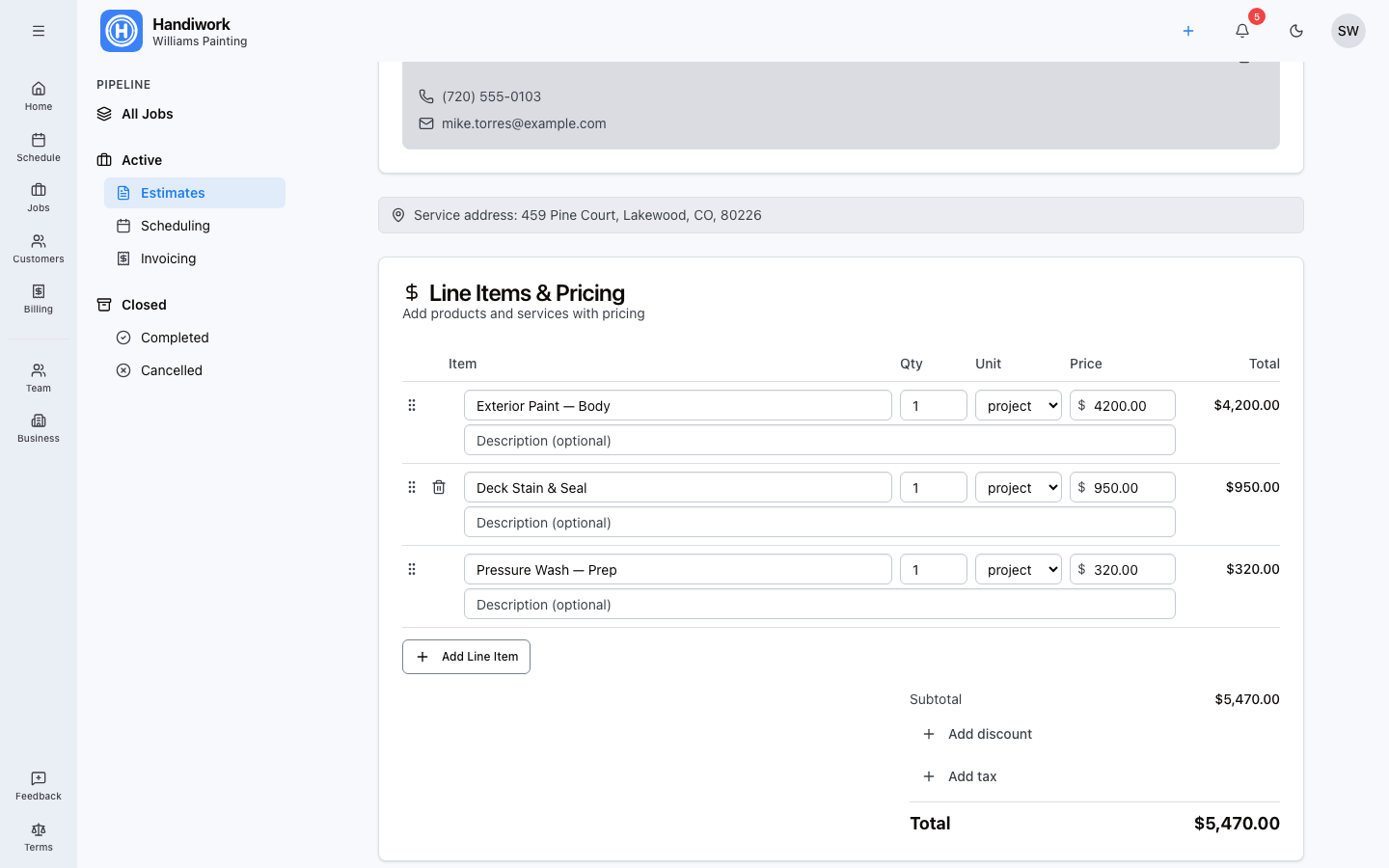Click description field under Deck Stain

[820, 522]
